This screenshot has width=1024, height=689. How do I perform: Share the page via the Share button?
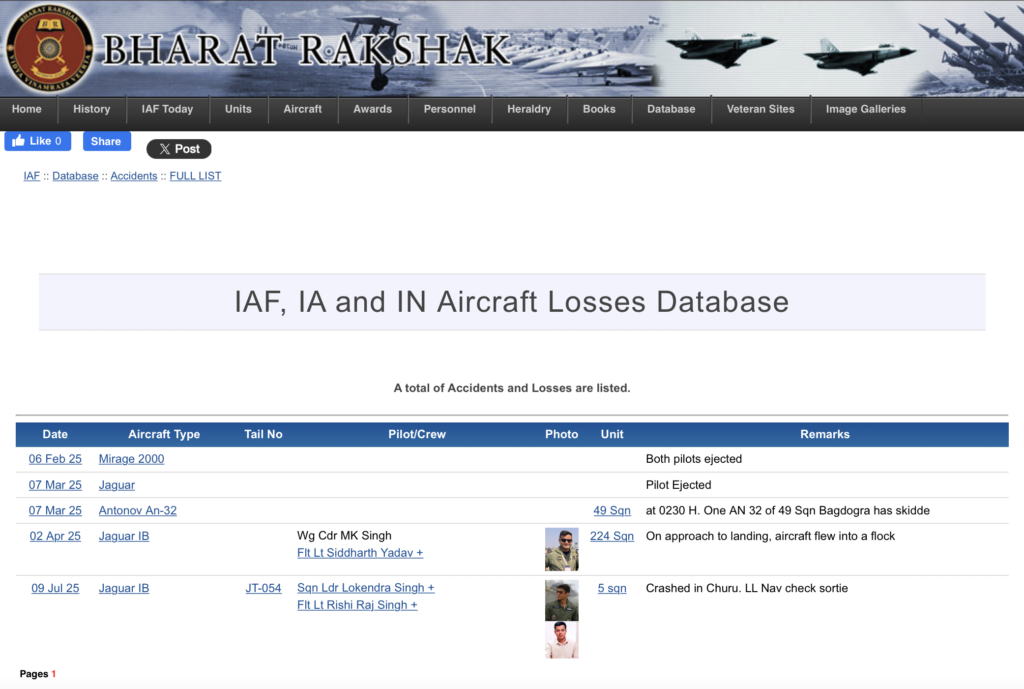click(x=106, y=141)
